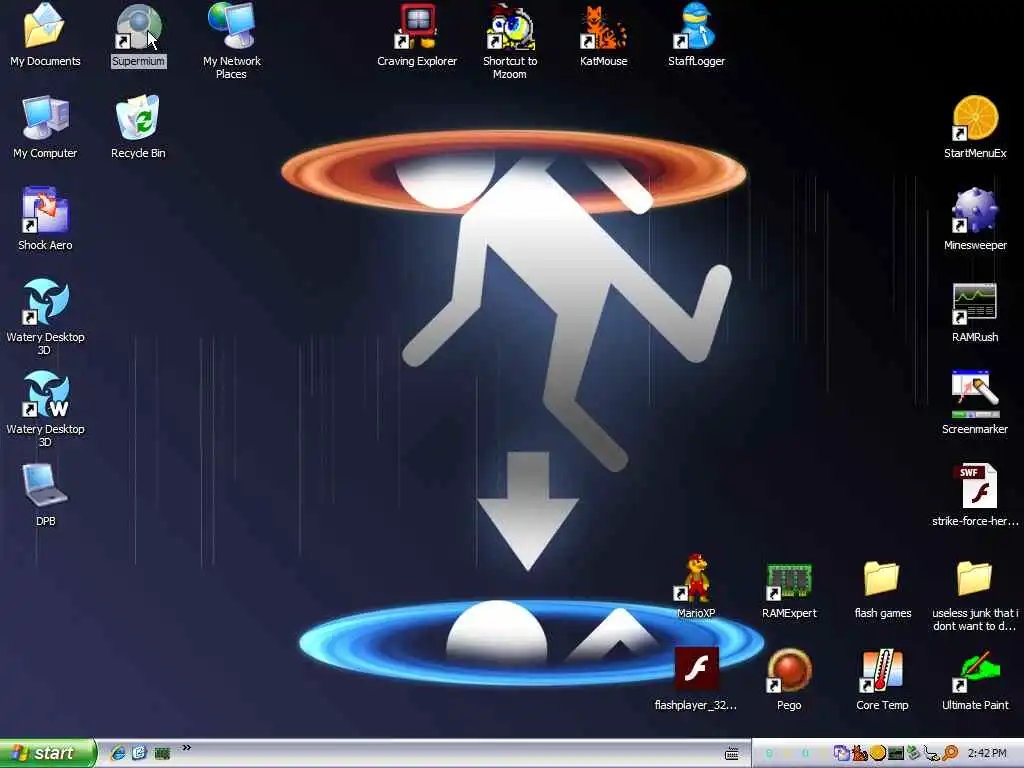Click the 2:42 PM taskbar clock
This screenshot has width=1024, height=768.
pyautogui.click(x=987, y=753)
